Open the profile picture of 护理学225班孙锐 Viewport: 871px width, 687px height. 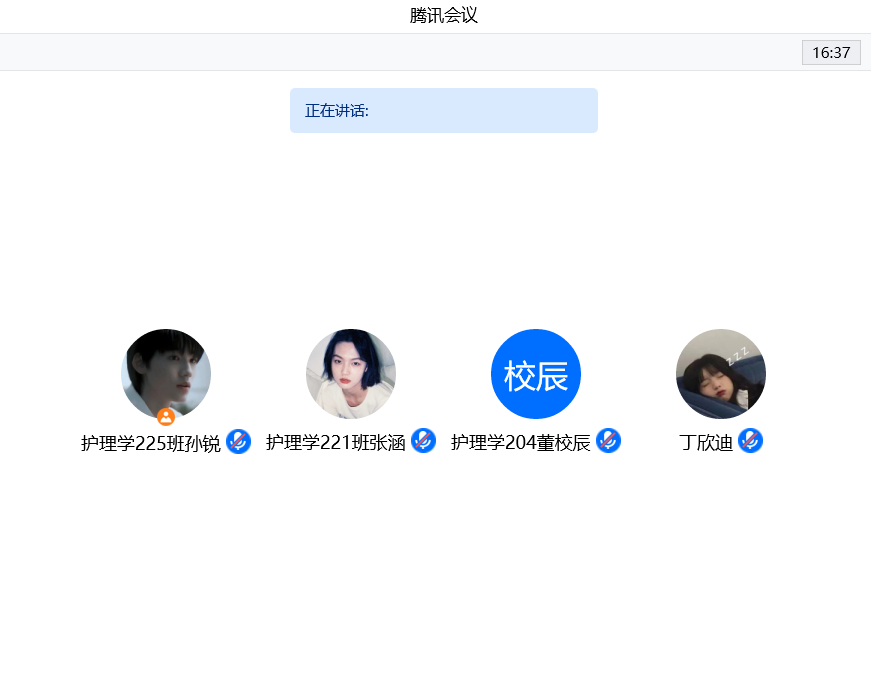point(166,372)
